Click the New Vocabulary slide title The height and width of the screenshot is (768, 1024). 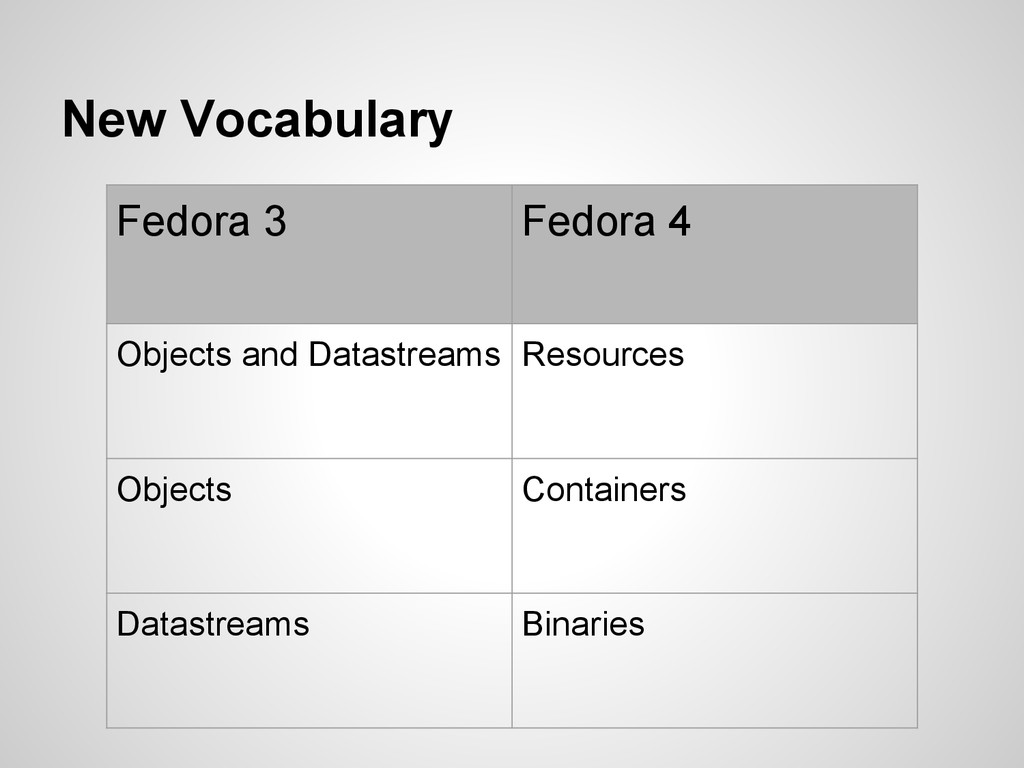[x=257, y=120]
